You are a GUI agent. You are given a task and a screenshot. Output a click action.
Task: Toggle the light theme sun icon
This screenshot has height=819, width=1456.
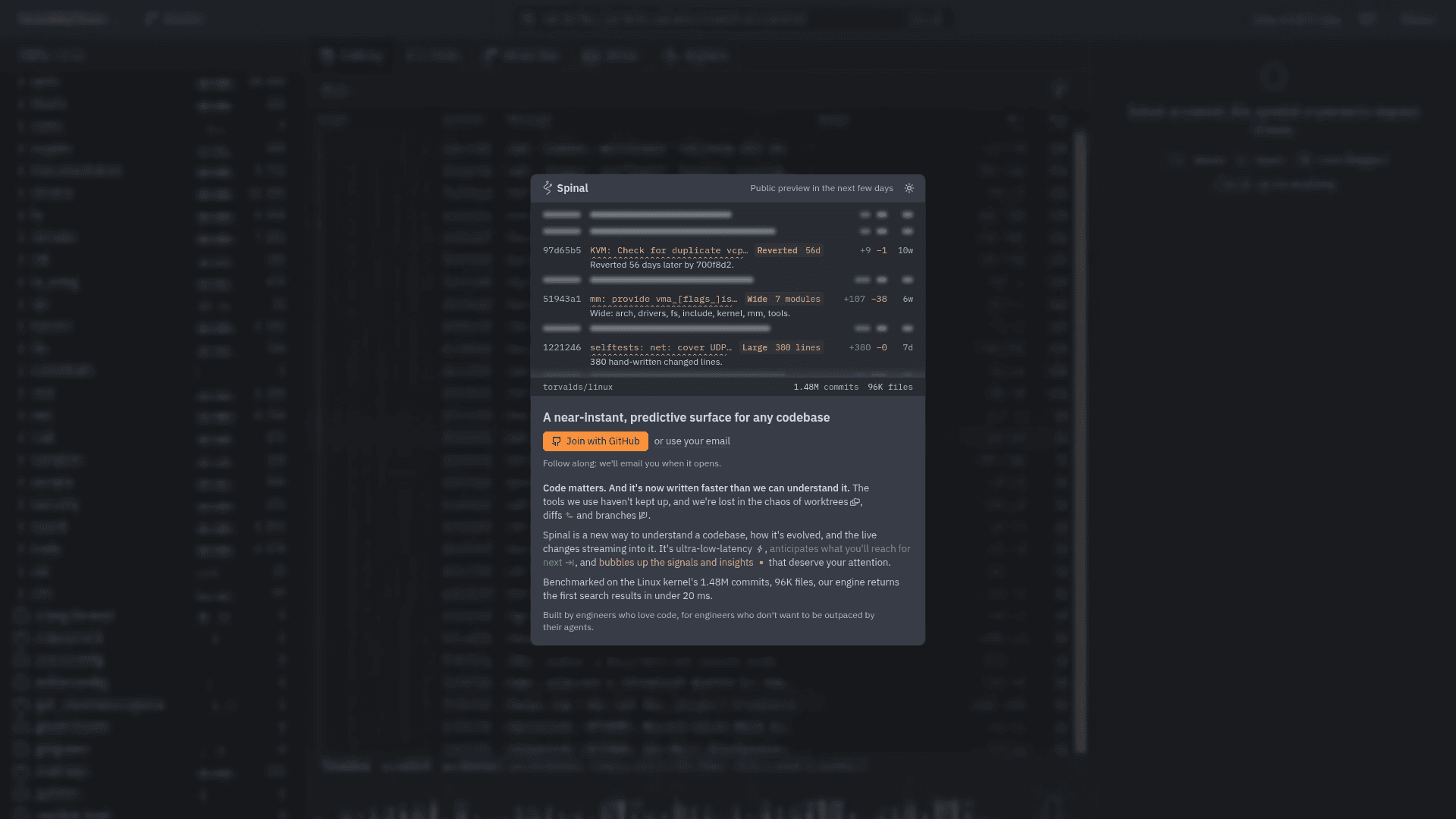pyautogui.click(x=908, y=188)
